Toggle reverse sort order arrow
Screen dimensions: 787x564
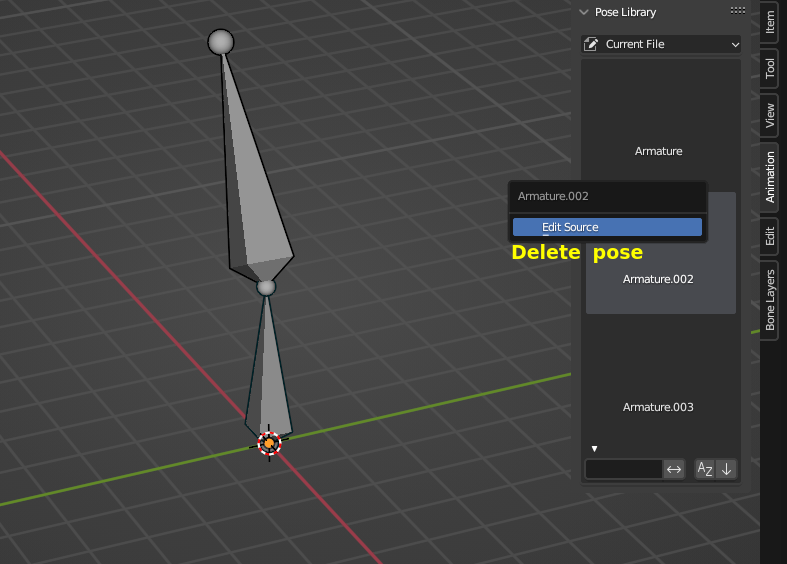726,469
